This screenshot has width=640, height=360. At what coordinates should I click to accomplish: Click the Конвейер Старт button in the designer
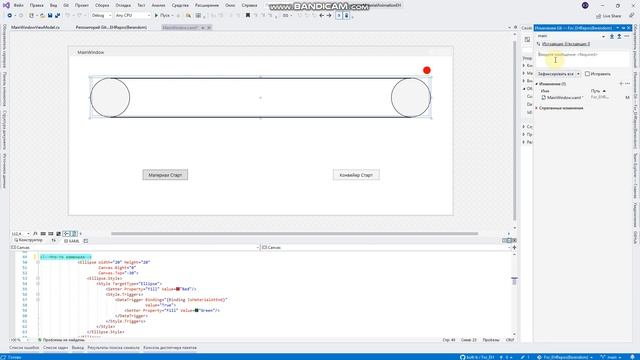[x=356, y=175]
